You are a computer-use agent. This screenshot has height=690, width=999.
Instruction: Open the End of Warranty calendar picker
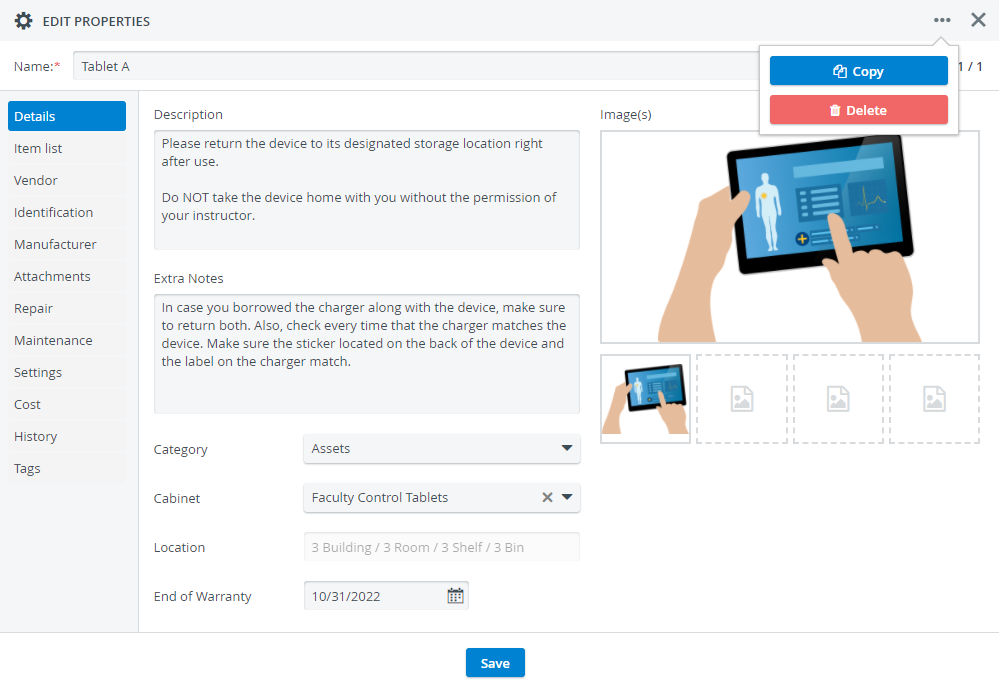click(455, 596)
